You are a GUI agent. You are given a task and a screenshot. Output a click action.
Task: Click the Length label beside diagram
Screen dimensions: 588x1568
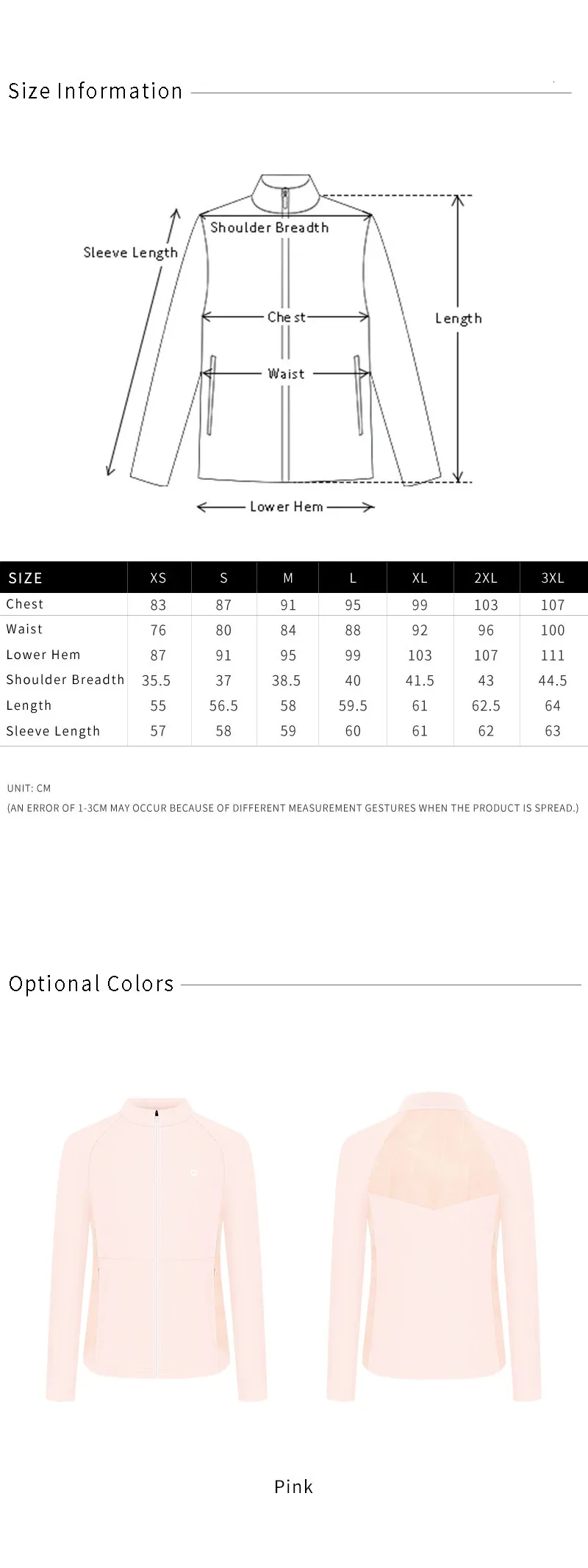459,318
